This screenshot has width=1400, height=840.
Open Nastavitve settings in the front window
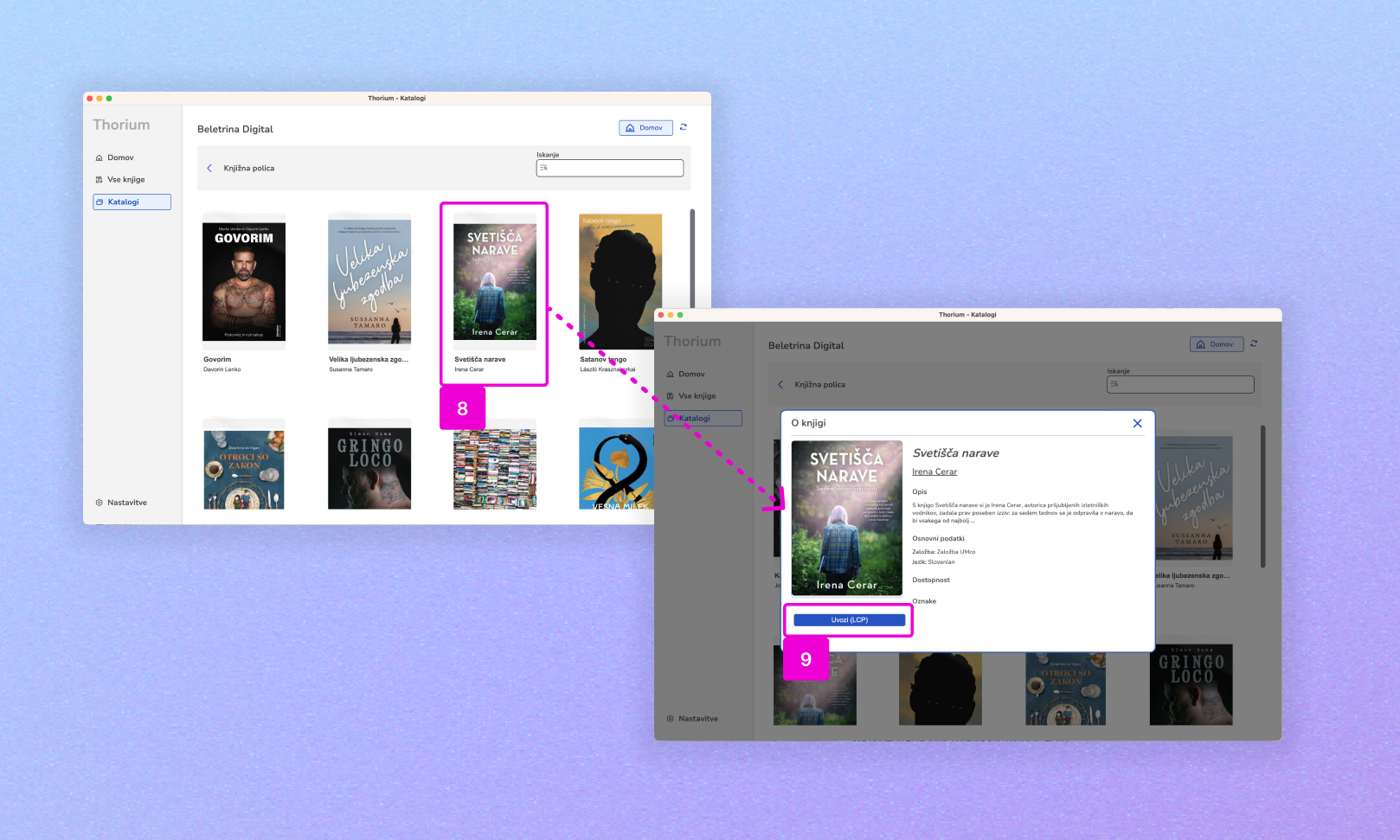click(x=692, y=719)
